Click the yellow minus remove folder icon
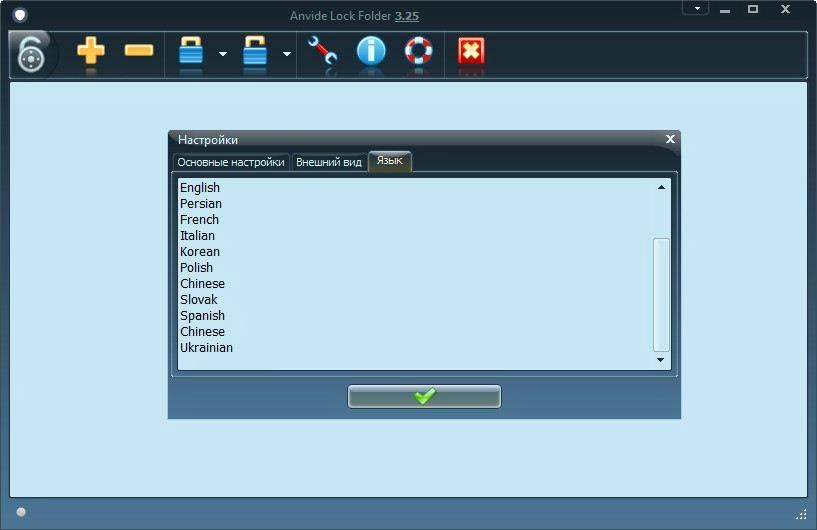Image resolution: width=817 pixels, height=530 pixels. point(139,50)
